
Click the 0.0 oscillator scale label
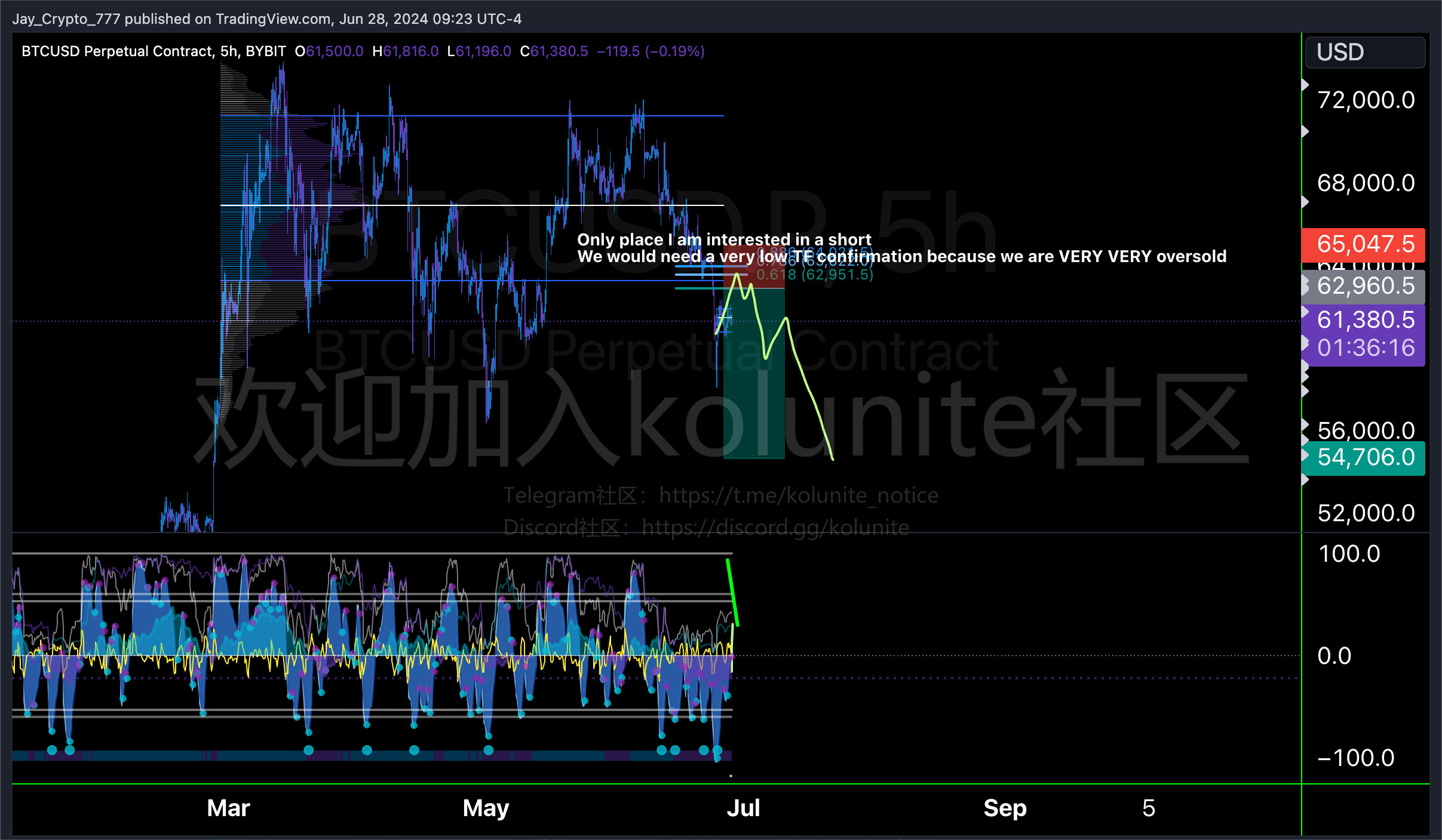point(1334,656)
